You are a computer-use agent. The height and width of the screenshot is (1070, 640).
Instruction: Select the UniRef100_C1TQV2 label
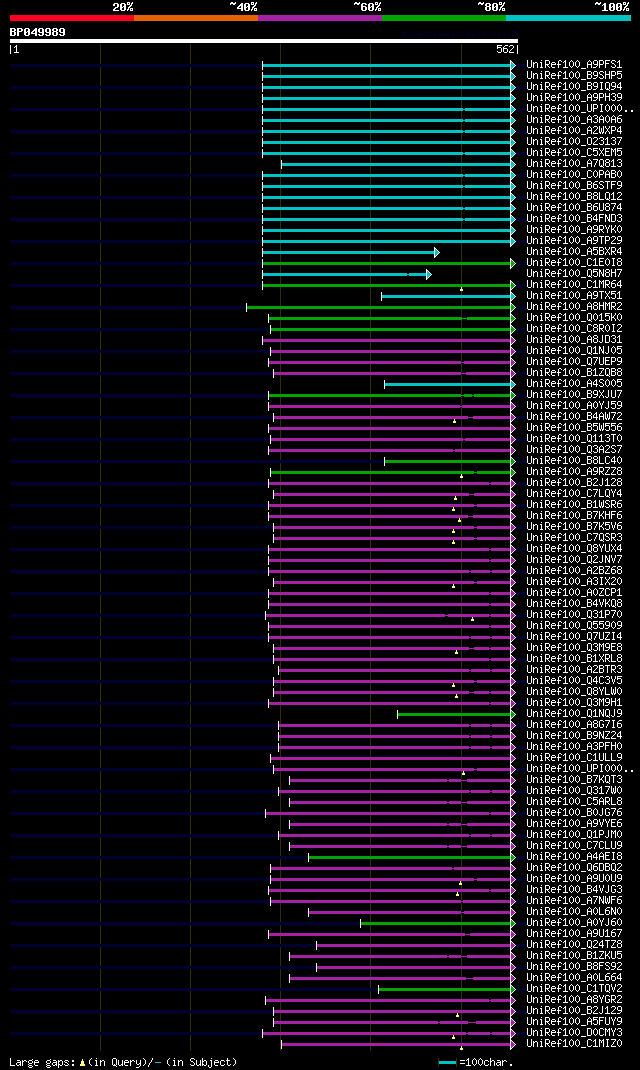click(574, 989)
